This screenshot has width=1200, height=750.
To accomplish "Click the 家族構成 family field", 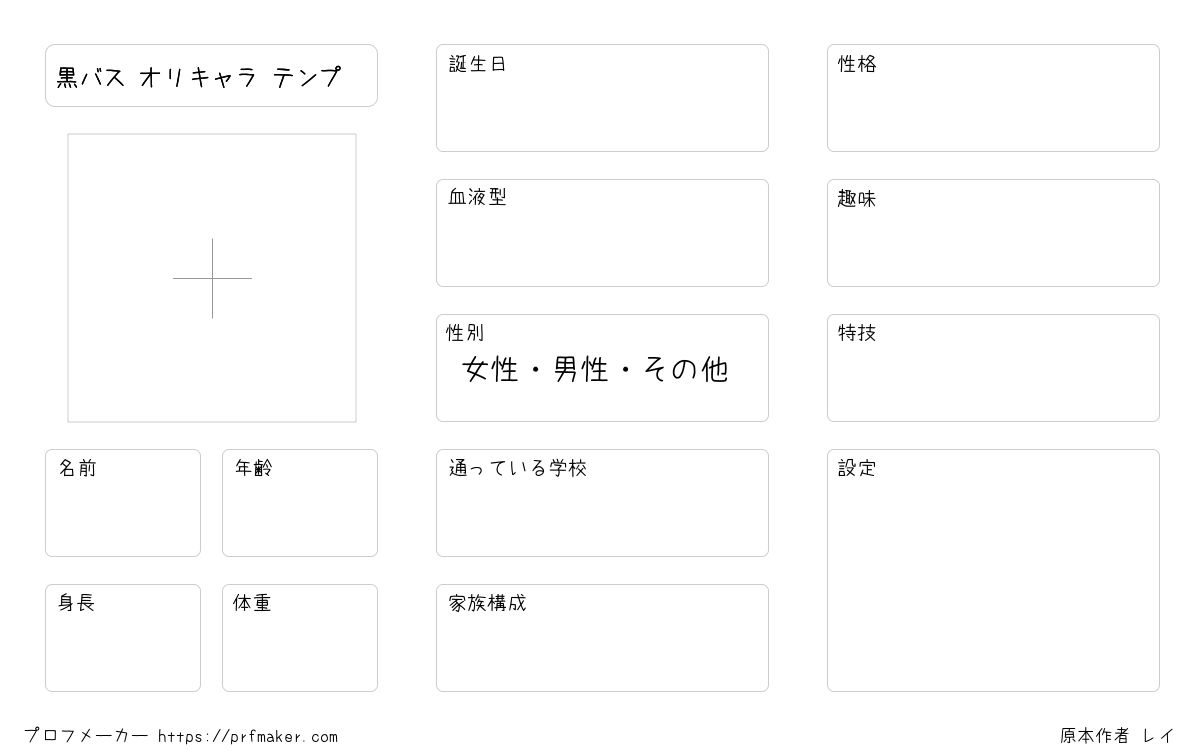I will (602, 638).
